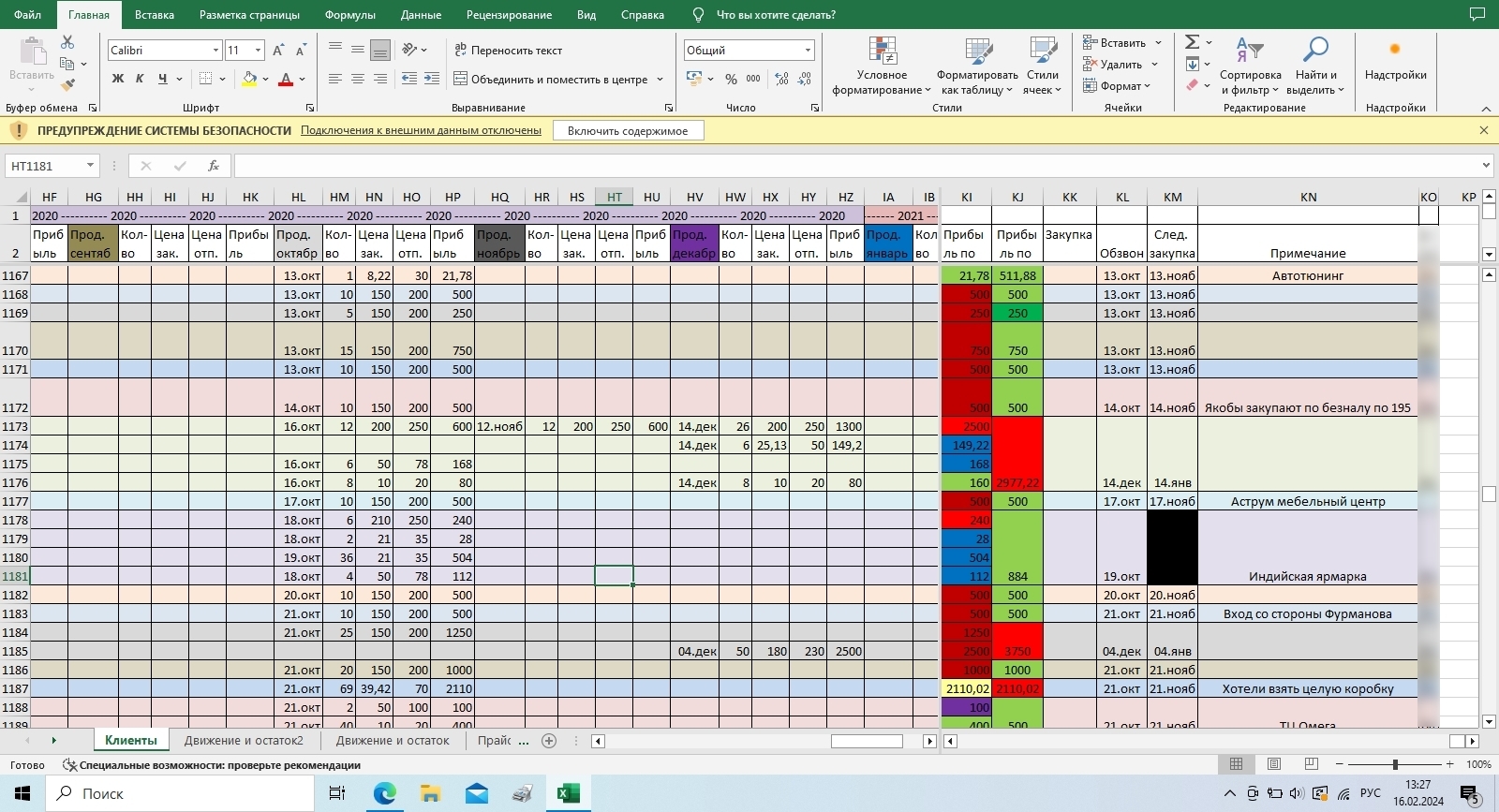Open the Mail app from the taskbar
The height and width of the screenshot is (812, 1499).
tap(476, 793)
